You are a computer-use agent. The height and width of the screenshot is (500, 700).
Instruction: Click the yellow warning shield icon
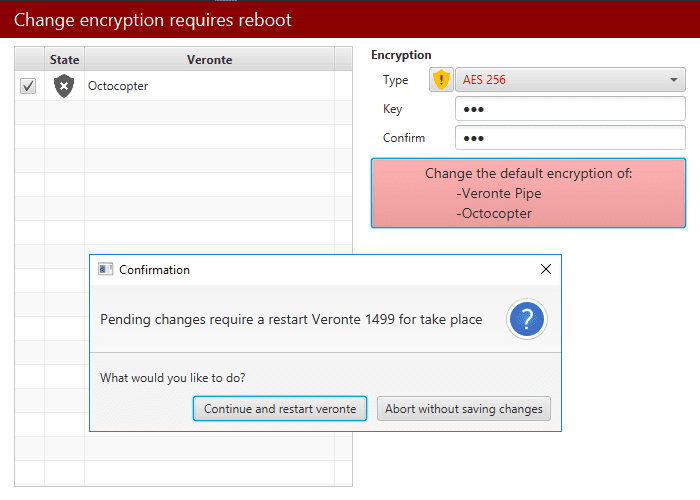(441, 80)
